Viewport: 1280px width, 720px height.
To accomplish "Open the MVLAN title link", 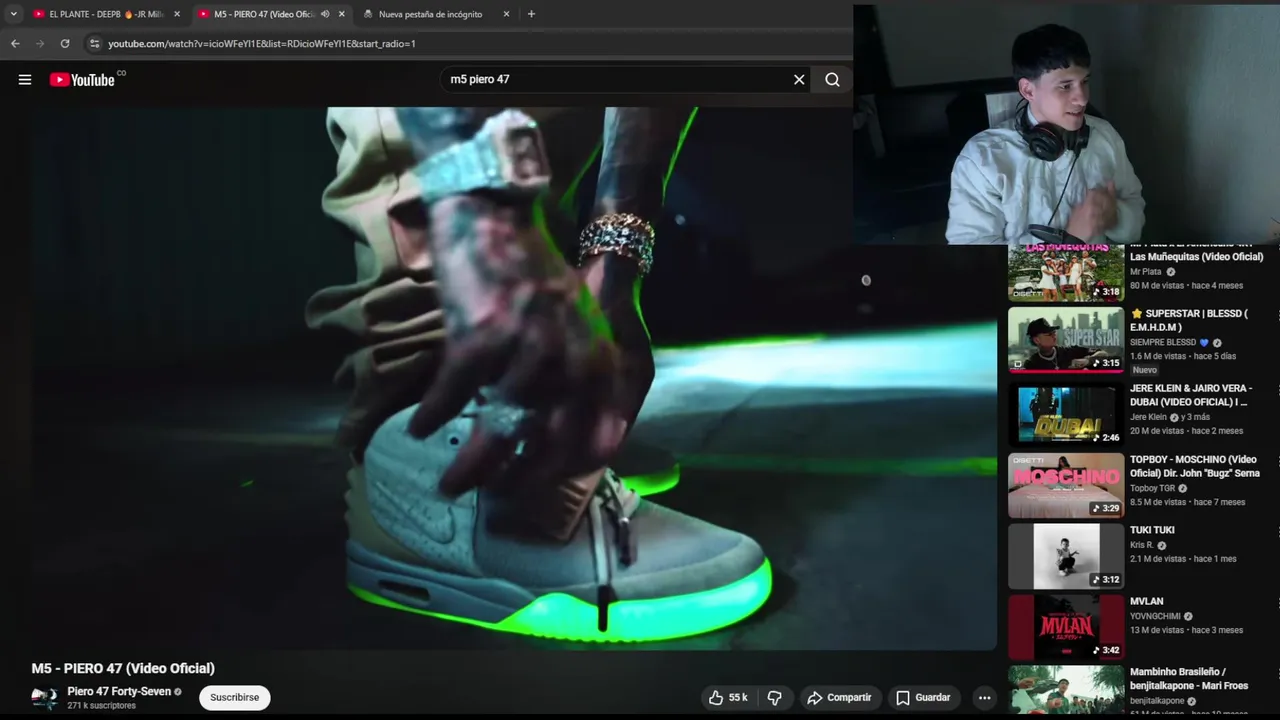I will [x=1146, y=602].
